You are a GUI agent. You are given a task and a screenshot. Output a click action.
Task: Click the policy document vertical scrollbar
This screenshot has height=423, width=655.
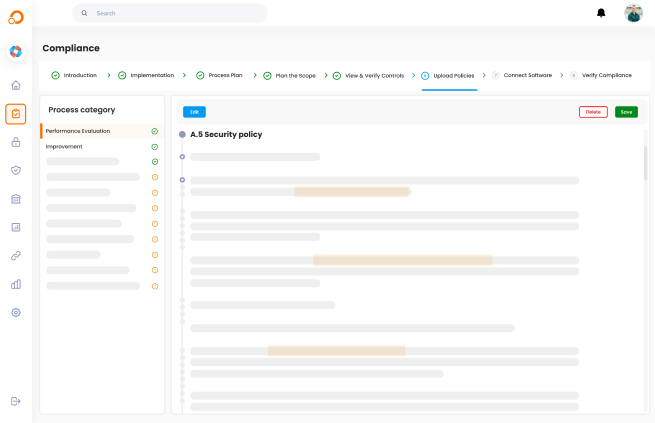click(x=645, y=160)
